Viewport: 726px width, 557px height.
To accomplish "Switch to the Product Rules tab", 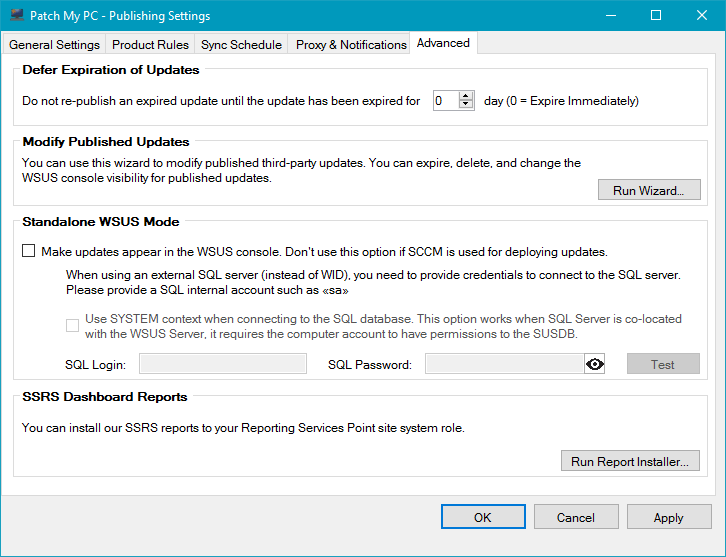I will tap(150, 44).
